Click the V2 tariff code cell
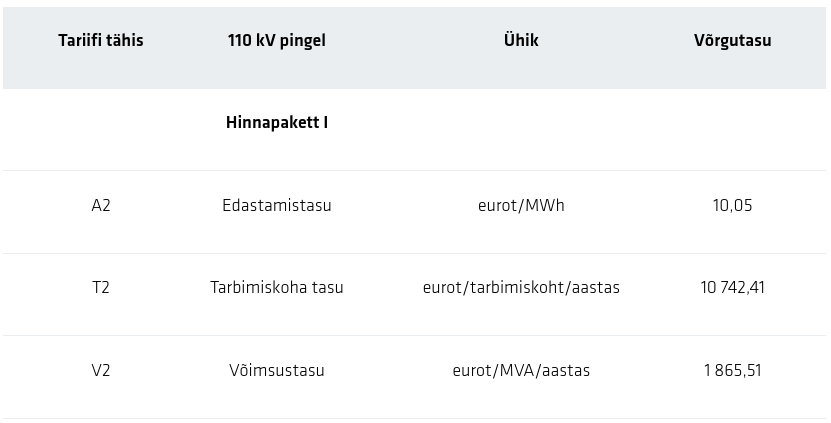This screenshot has height=423, width=831. coord(101,371)
